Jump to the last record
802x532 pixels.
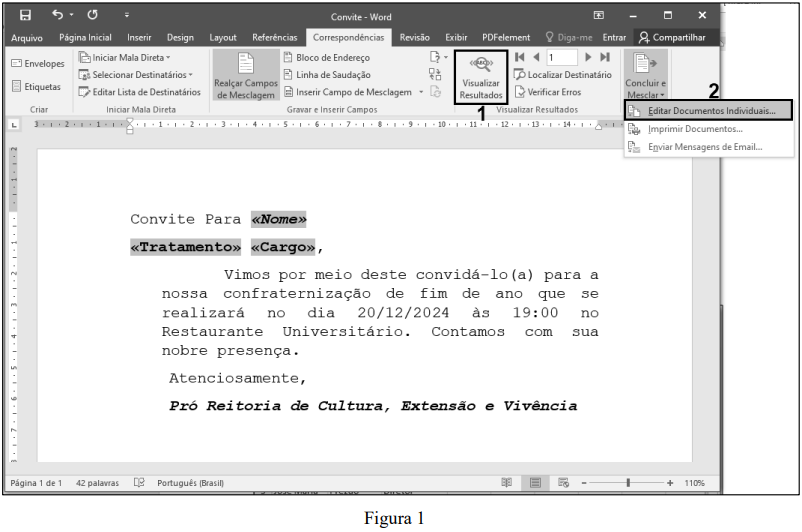point(604,58)
